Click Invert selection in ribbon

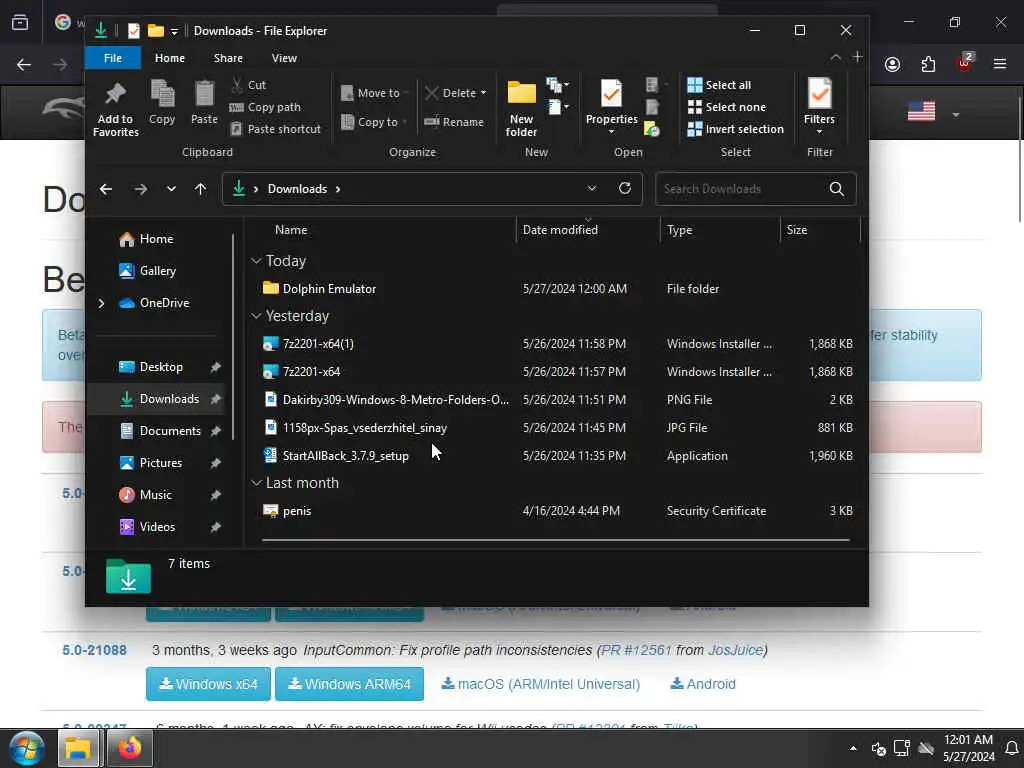735,129
